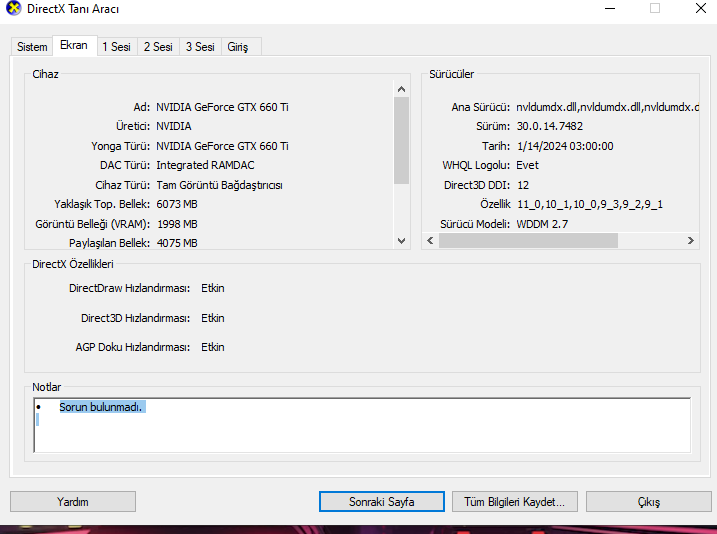Click the 'Sorun bulunmadı.' note text
This screenshot has height=534, width=717.
(101, 407)
